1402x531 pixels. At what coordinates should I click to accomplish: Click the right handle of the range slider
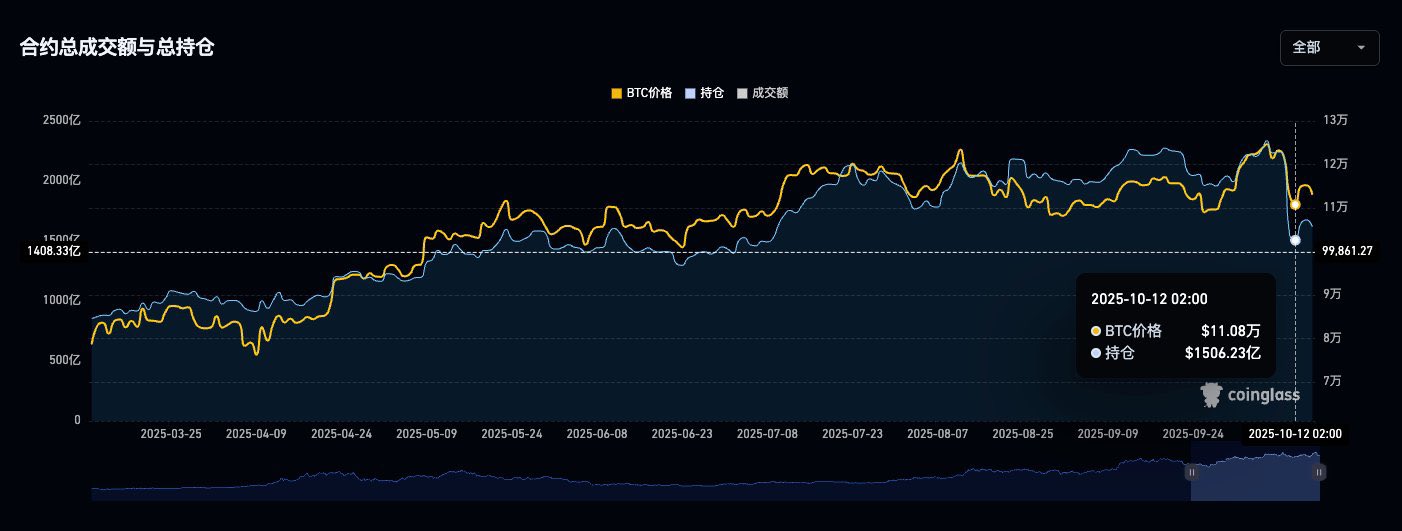coord(1319,471)
